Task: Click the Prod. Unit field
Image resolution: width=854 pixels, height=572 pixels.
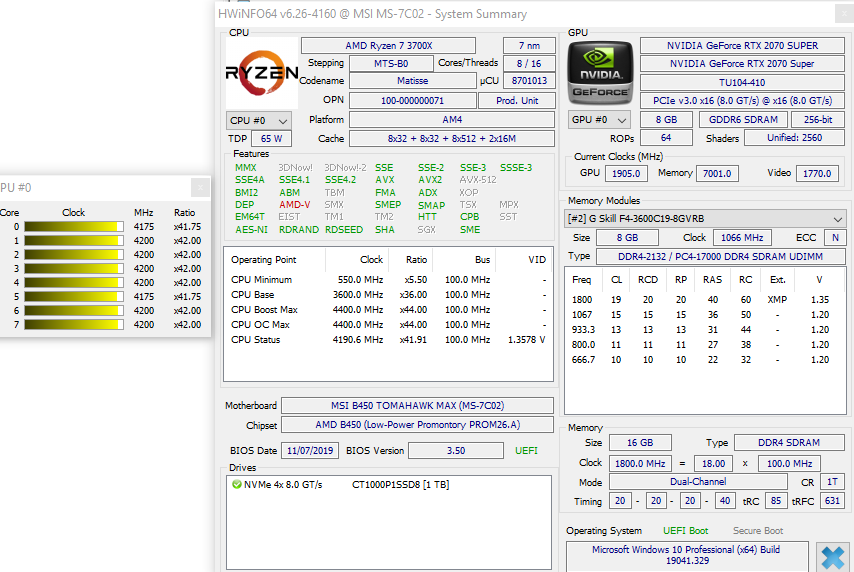Action: tap(517, 101)
